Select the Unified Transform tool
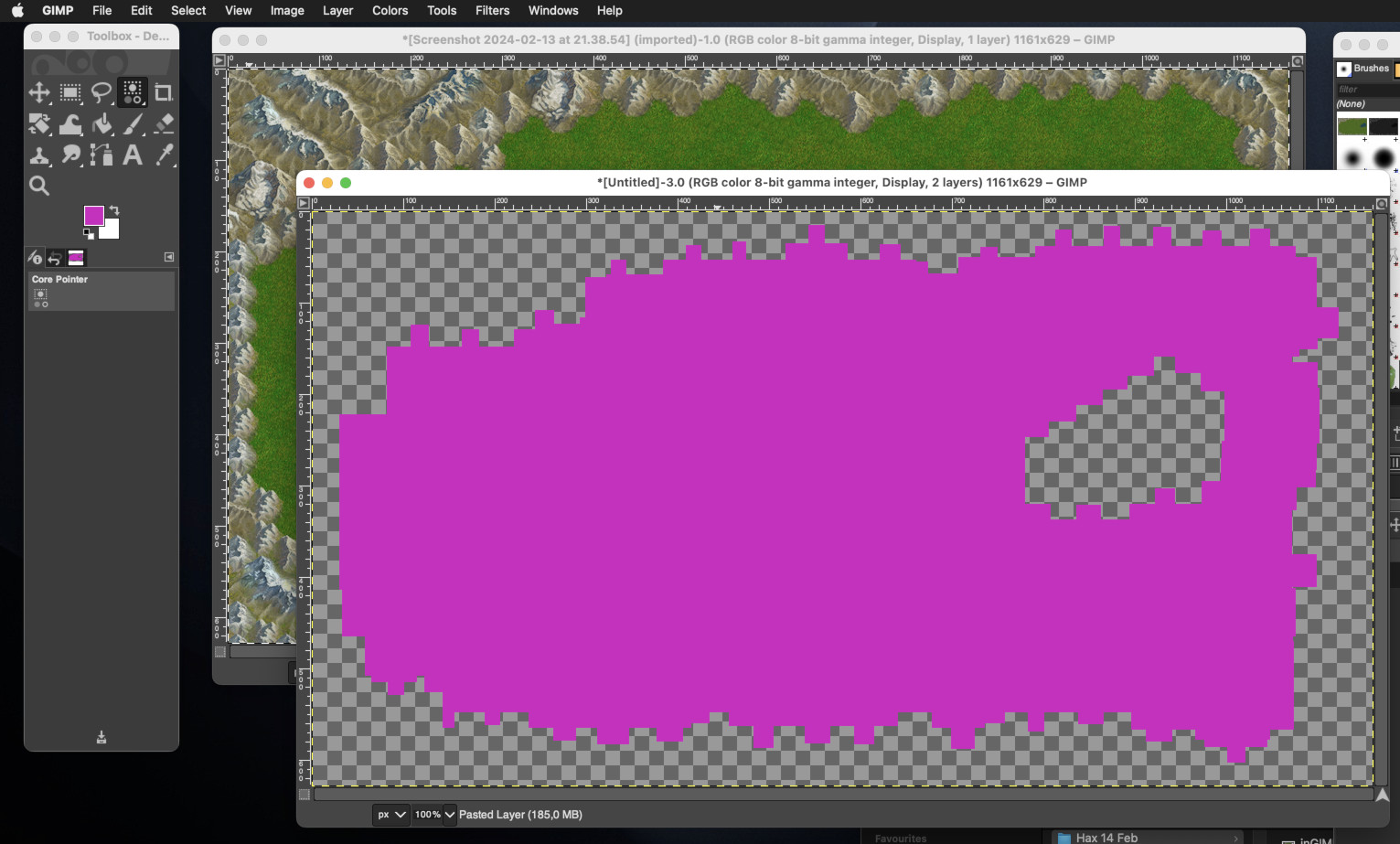1400x844 pixels. (39, 123)
